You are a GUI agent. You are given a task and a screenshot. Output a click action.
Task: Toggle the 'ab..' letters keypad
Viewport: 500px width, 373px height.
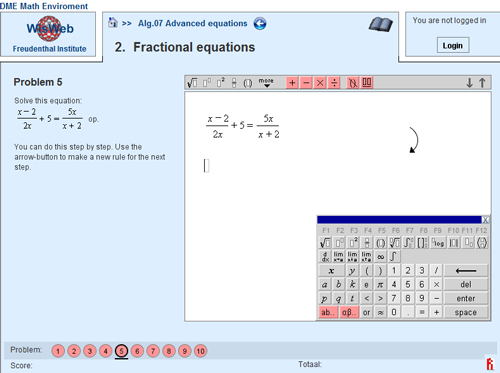(328, 312)
